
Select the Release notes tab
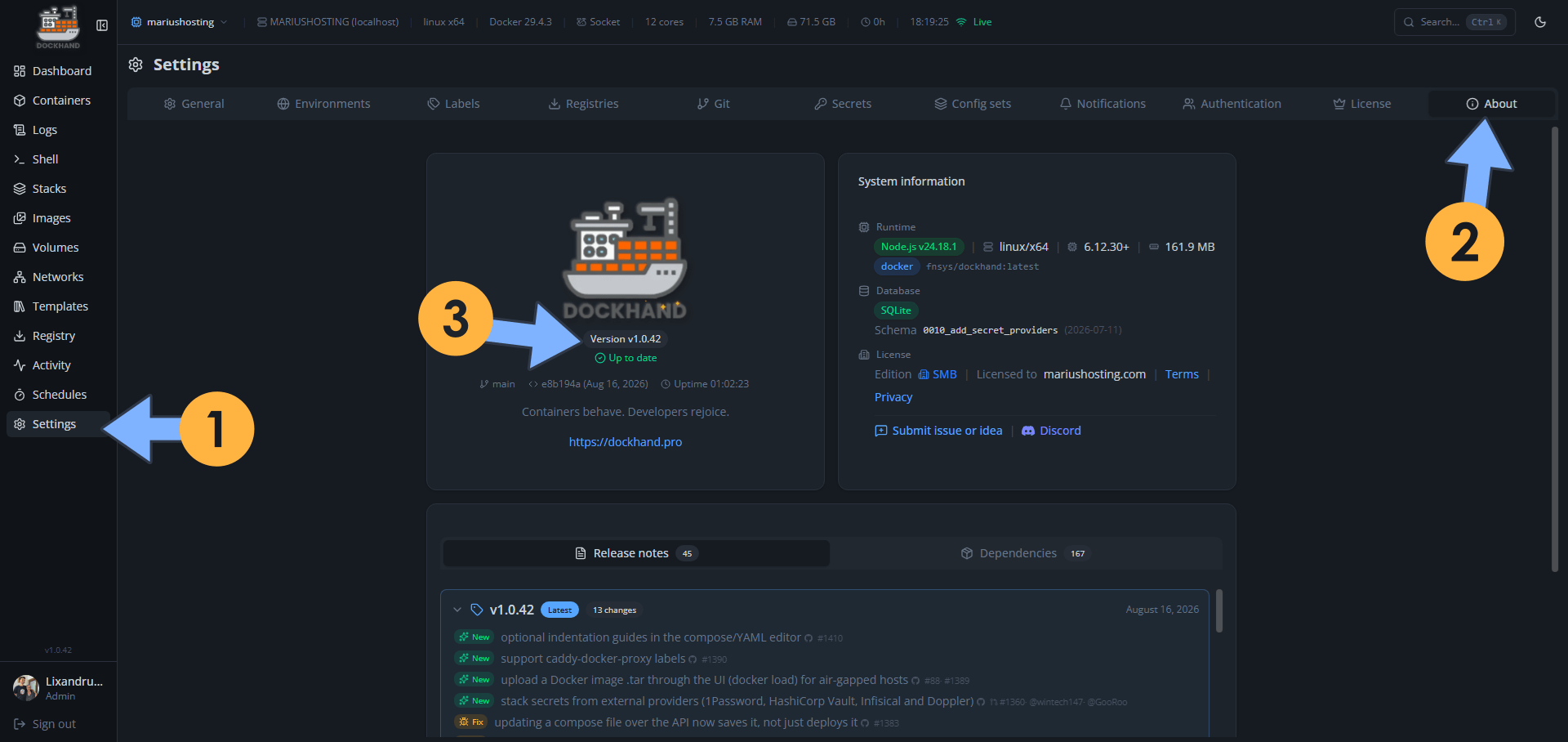[636, 553]
